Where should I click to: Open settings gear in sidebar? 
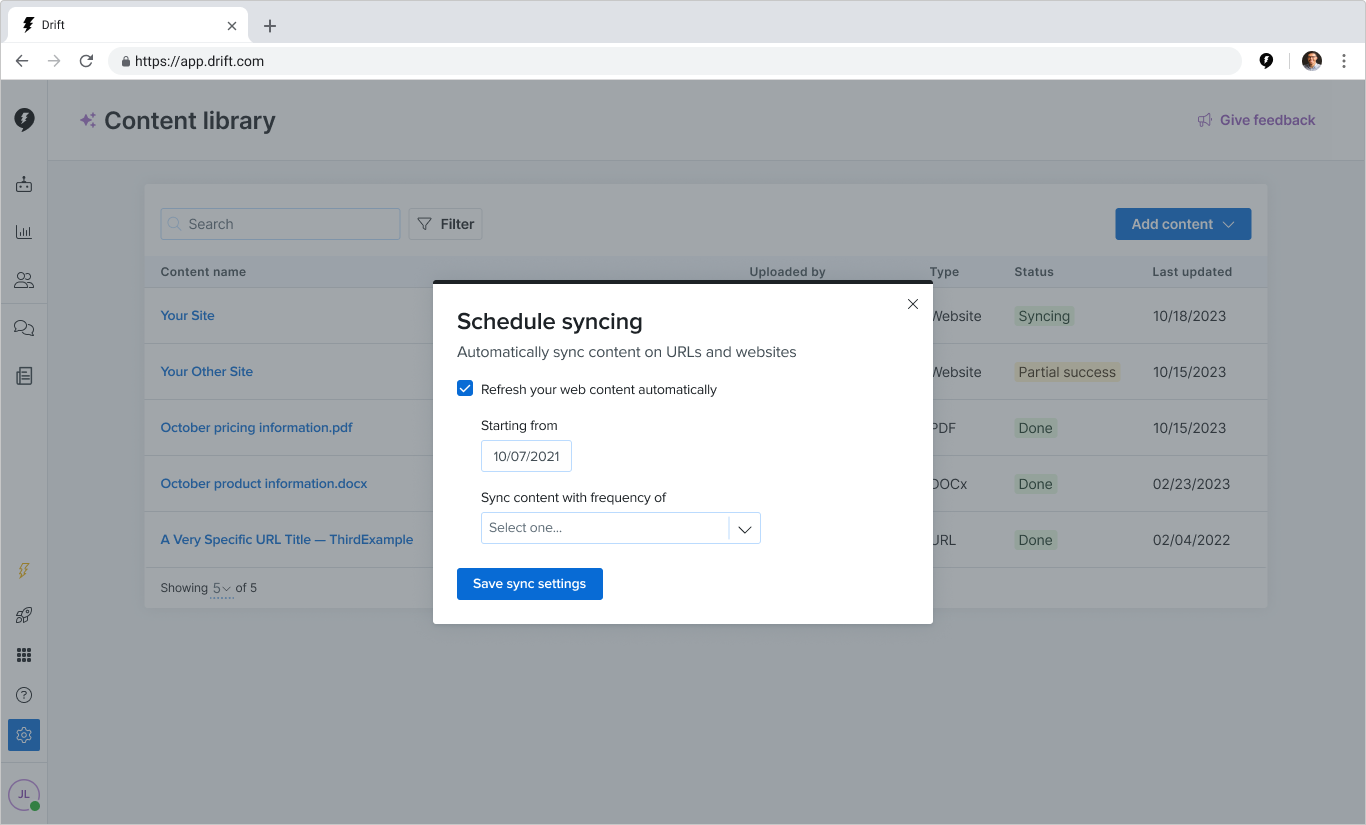(x=24, y=735)
